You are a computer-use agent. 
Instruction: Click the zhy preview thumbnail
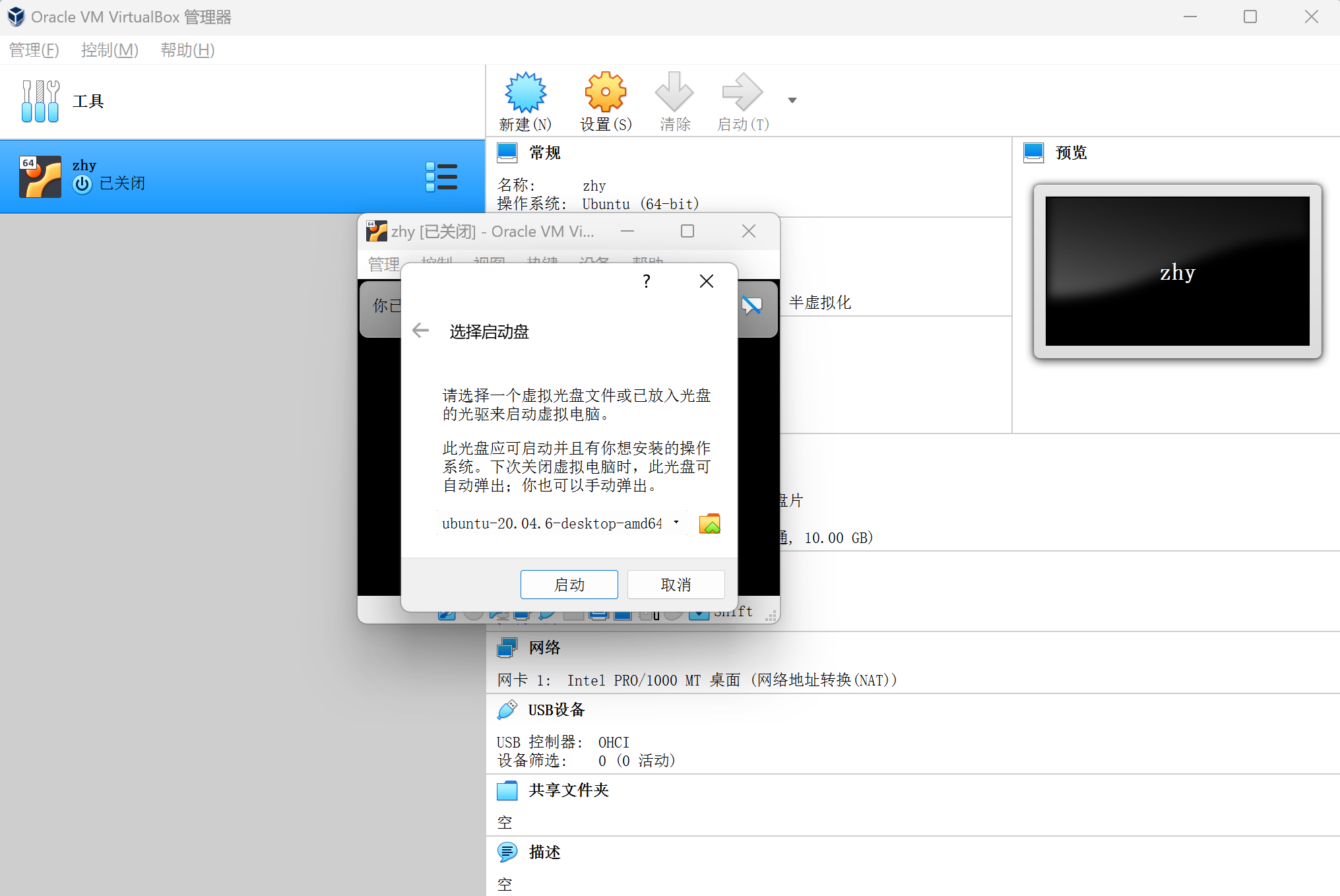coord(1177,271)
